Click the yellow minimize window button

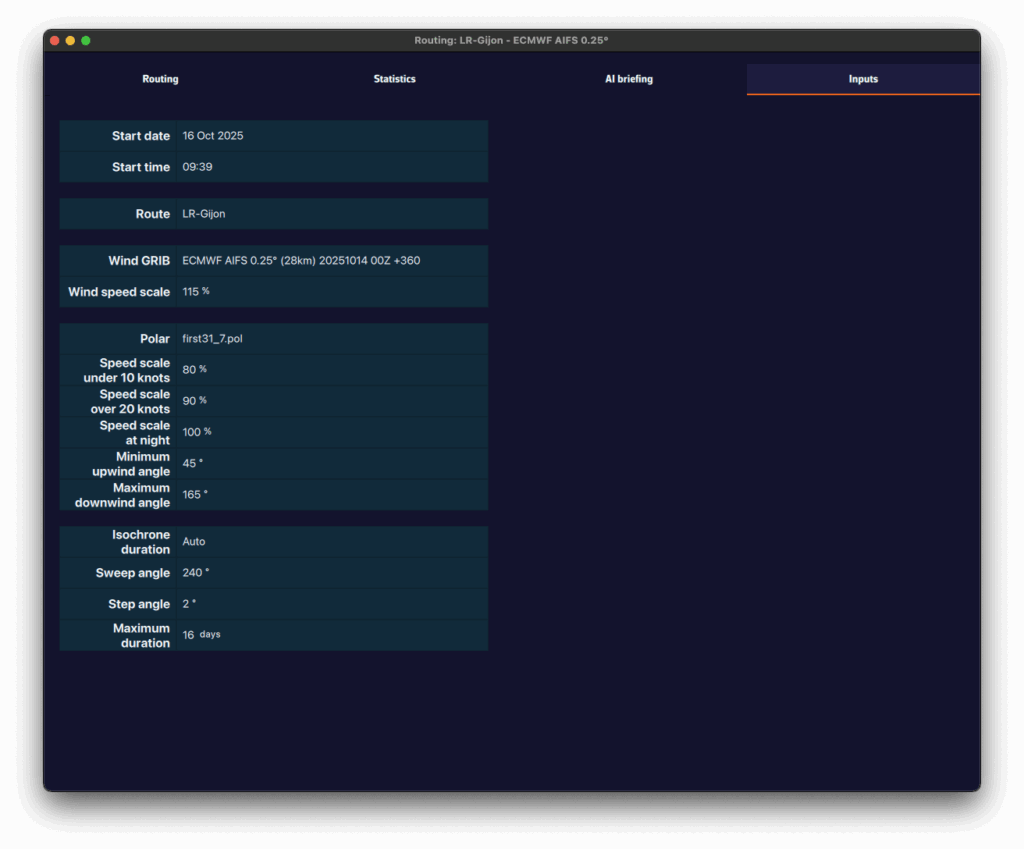[x=70, y=40]
